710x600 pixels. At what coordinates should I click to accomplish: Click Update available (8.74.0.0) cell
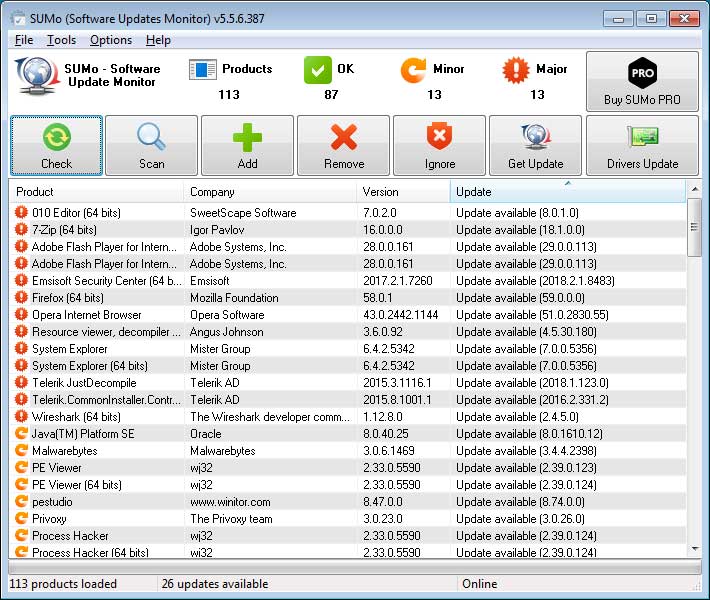520,502
